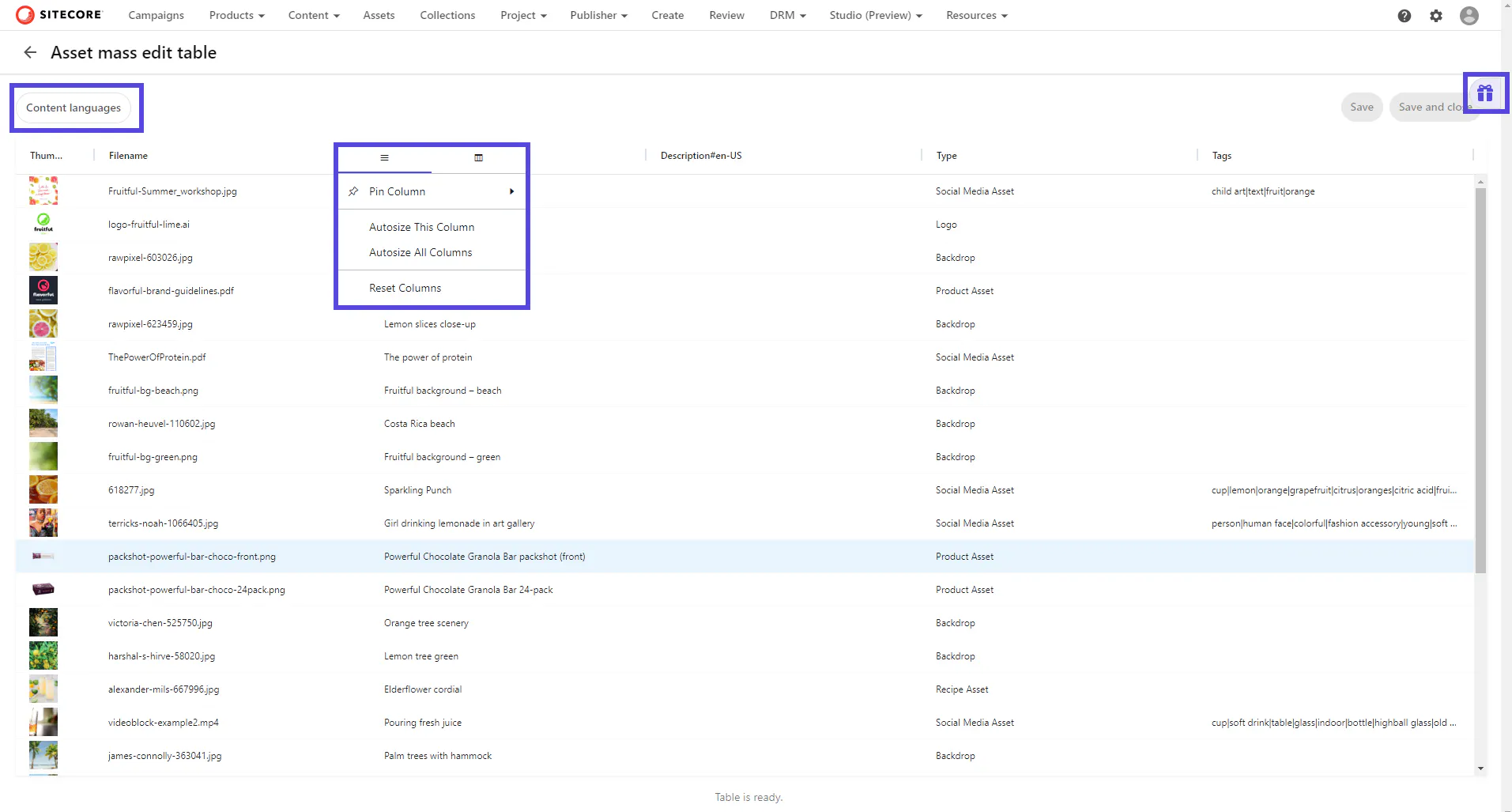Select the general menu tab icon
This screenshot has height=812, width=1512.
click(384, 157)
